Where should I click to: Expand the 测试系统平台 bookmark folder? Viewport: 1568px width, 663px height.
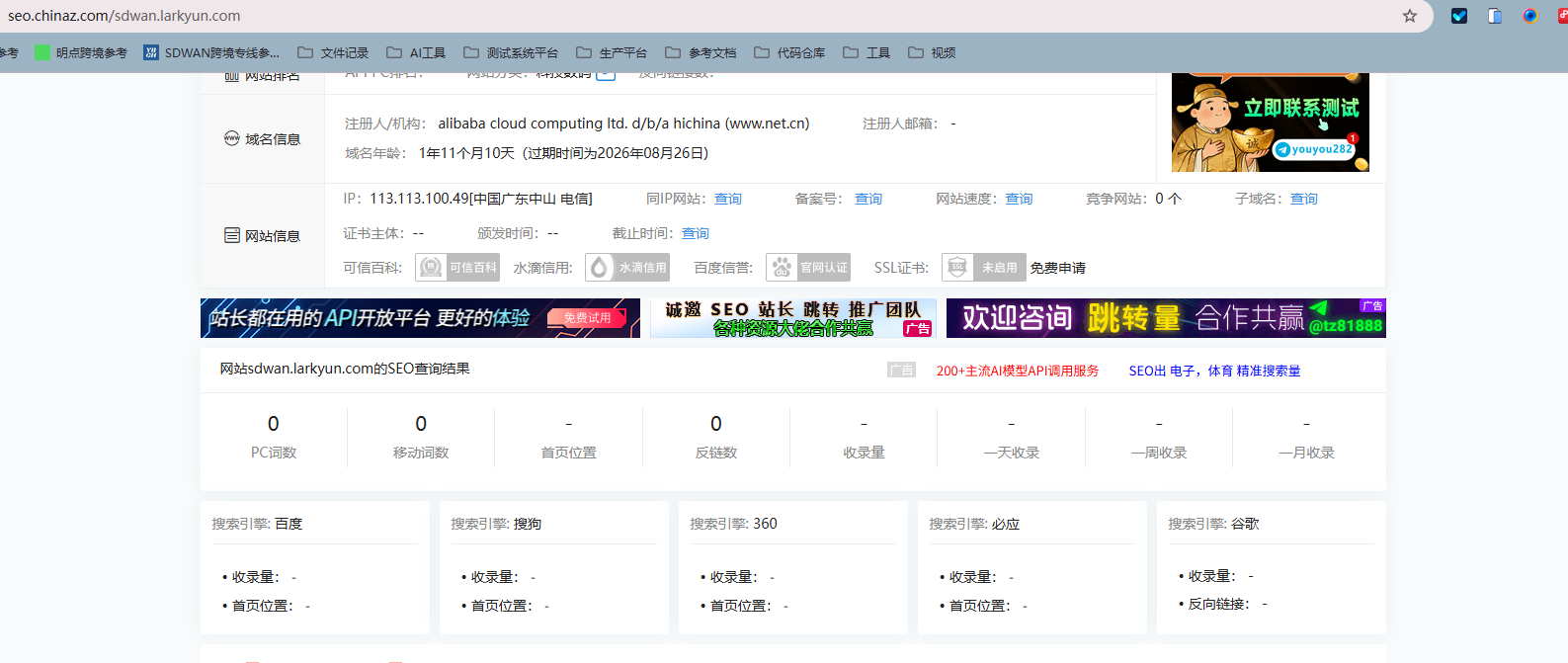(511, 52)
